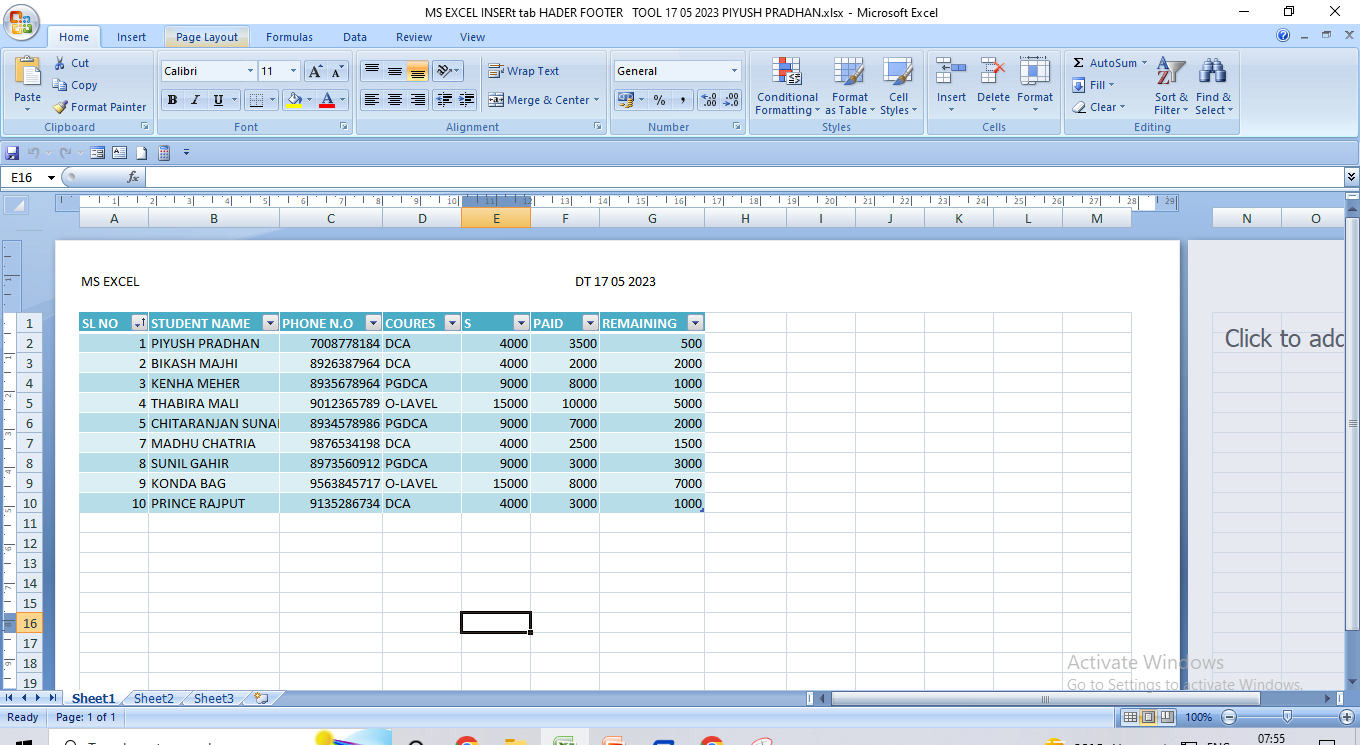Toggle Wrap Text for the cell
Screen dimensions: 1360x745
[x=523, y=71]
